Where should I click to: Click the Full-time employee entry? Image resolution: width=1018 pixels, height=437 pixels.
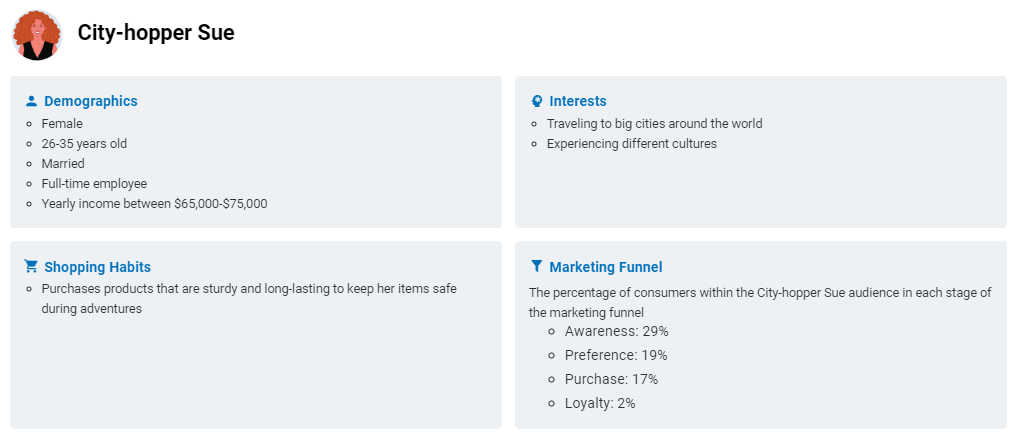click(x=94, y=184)
